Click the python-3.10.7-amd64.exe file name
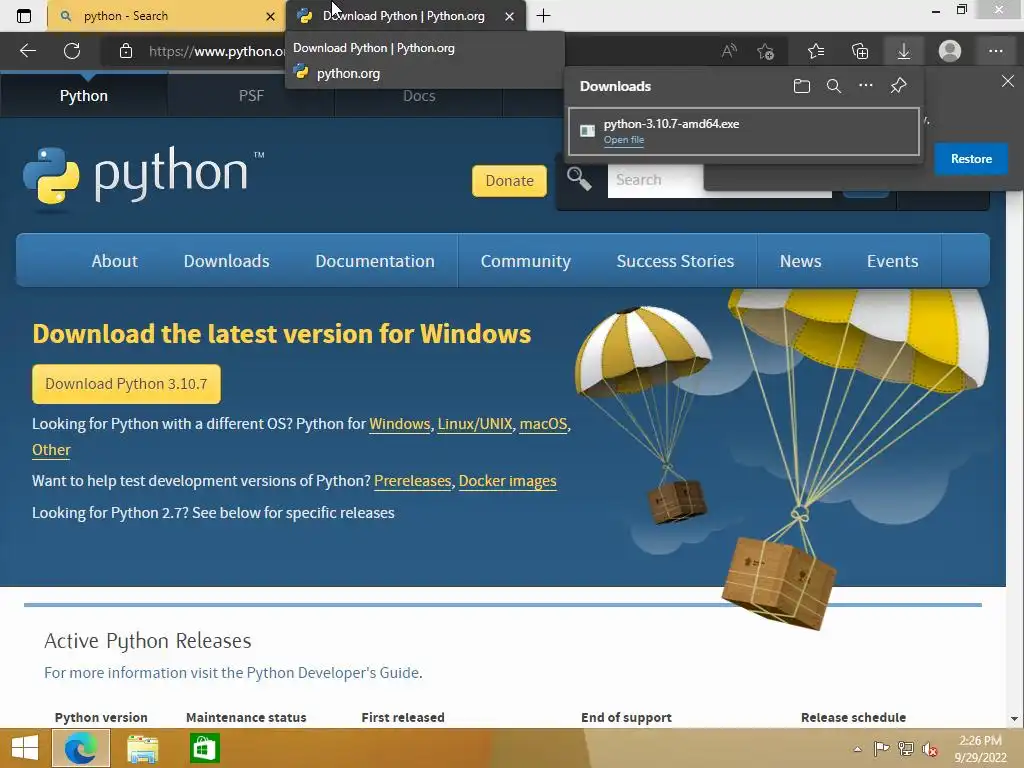Viewport: 1024px width, 768px height. (x=671, y=123)
